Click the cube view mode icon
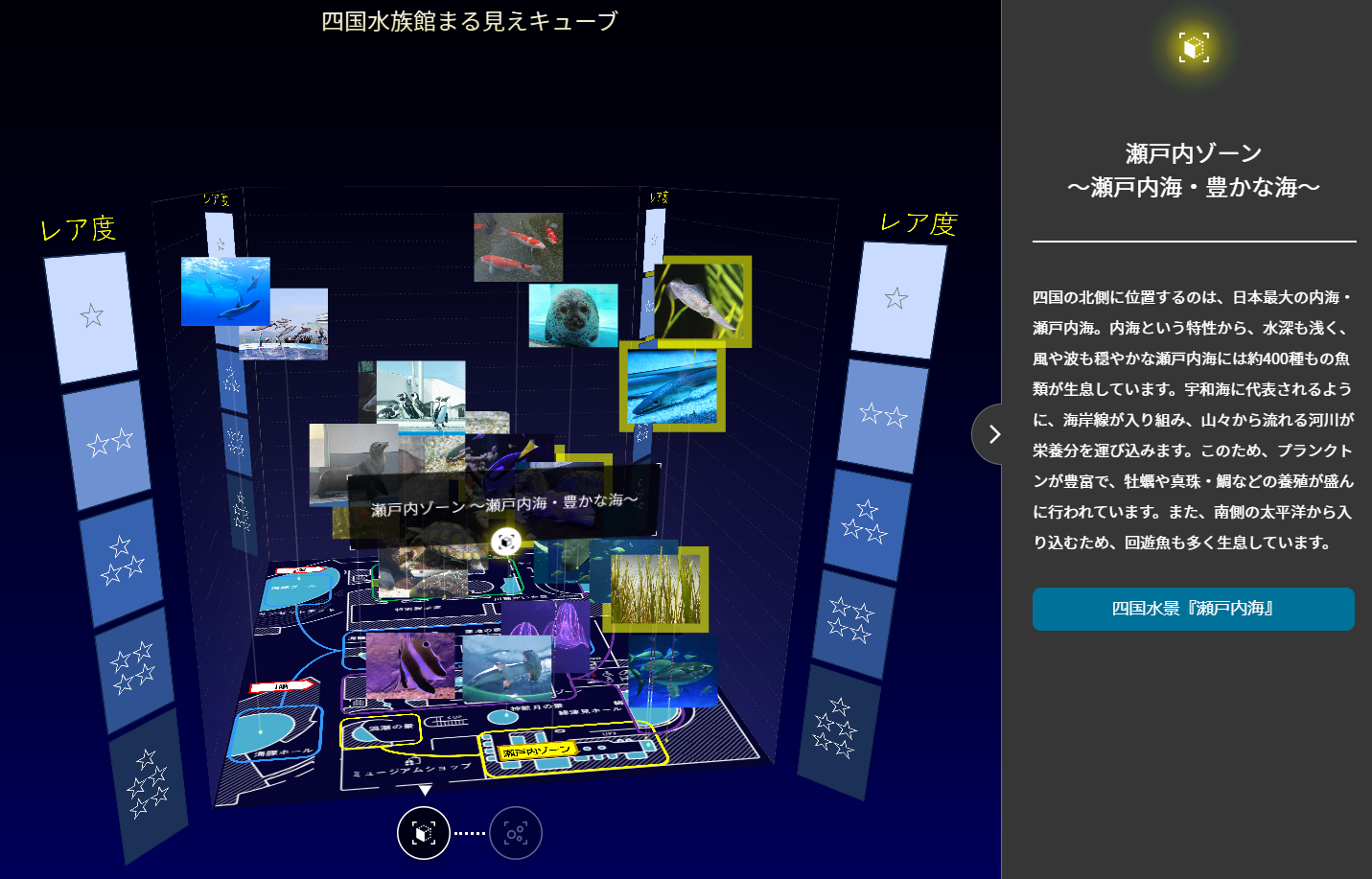Viewport: 1372px width, 879px height. 423,833
